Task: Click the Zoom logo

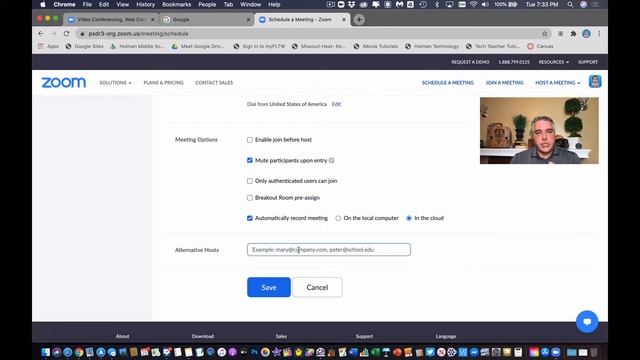Action: [64, 82]
